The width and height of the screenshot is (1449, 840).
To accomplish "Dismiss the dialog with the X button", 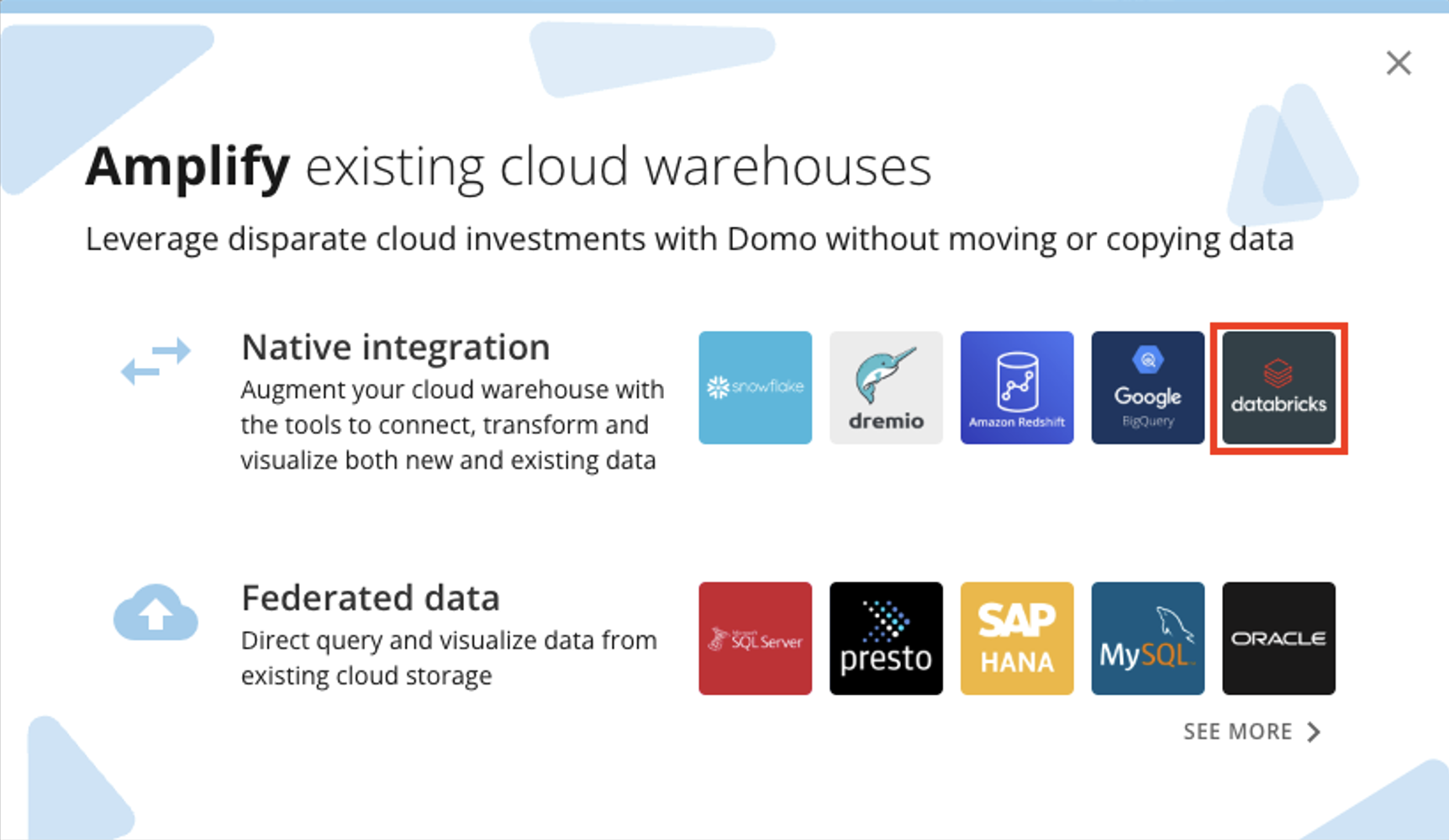I will (x=1398, y=62).
